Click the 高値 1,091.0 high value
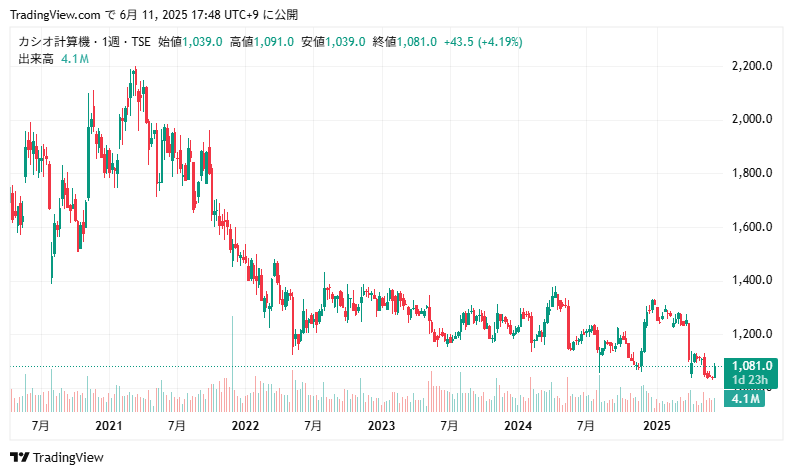The image size is (793, 475). tap(261, 41)
